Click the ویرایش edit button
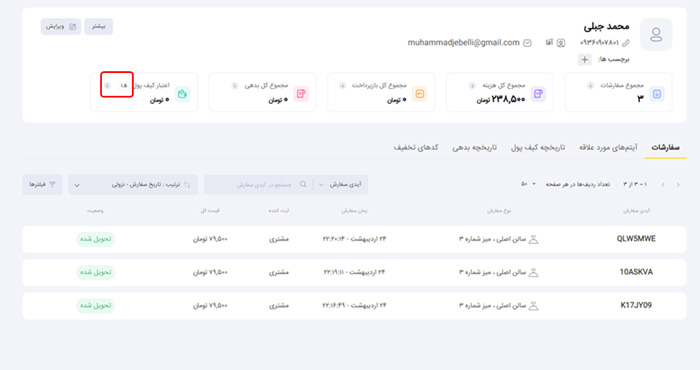The image size is (700, 370). (x=61, y=27)
